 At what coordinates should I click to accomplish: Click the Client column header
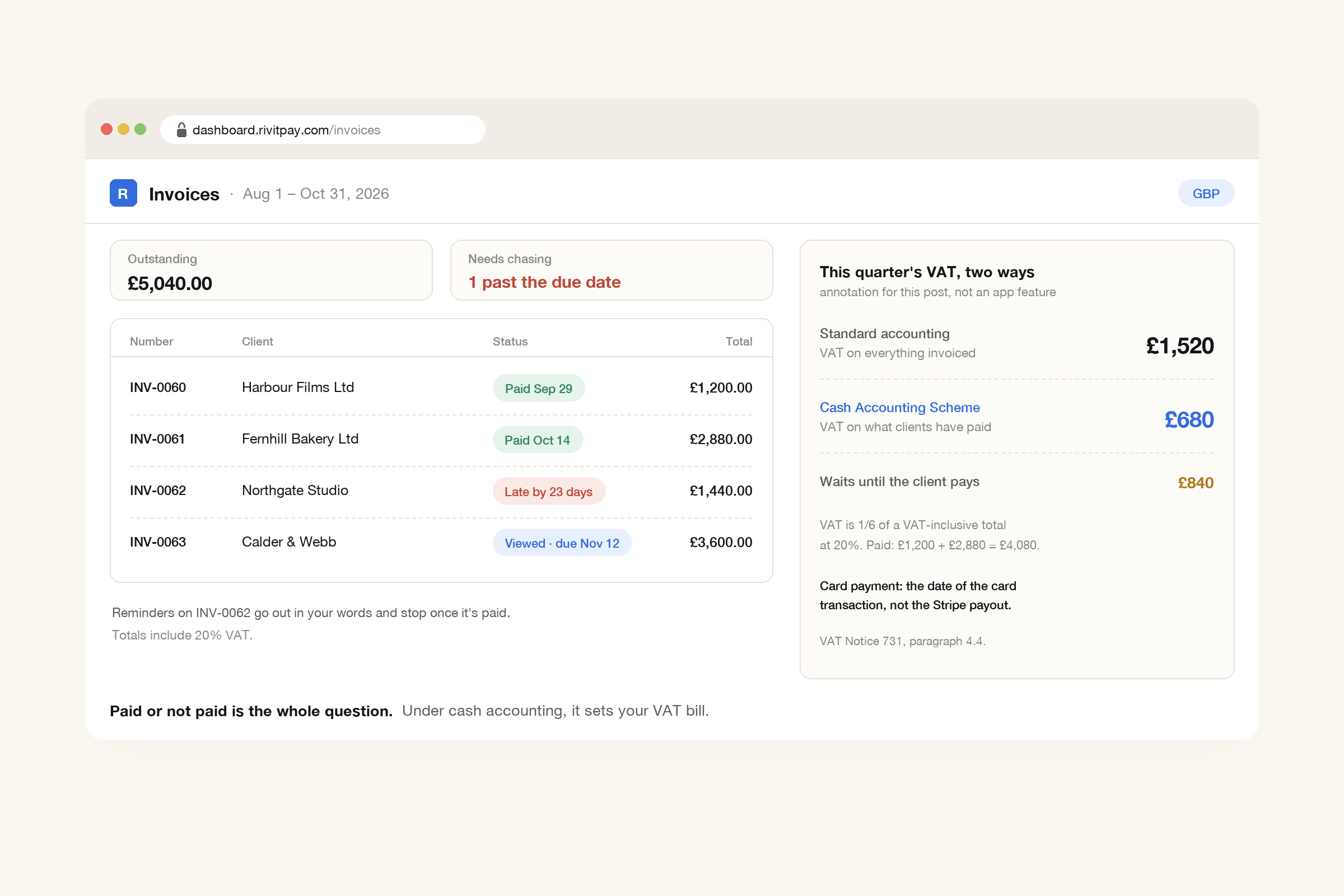pyautogui.click(x=257, y=341)
